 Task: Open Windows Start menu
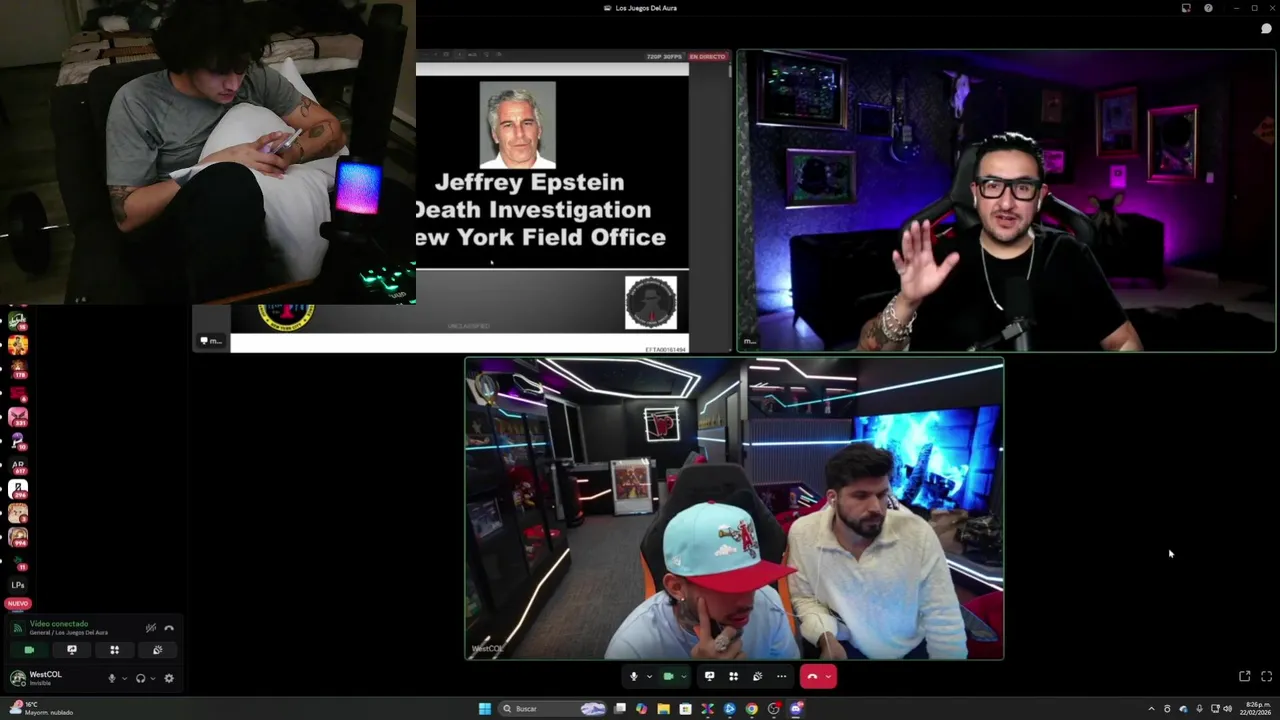pos(485,709)
